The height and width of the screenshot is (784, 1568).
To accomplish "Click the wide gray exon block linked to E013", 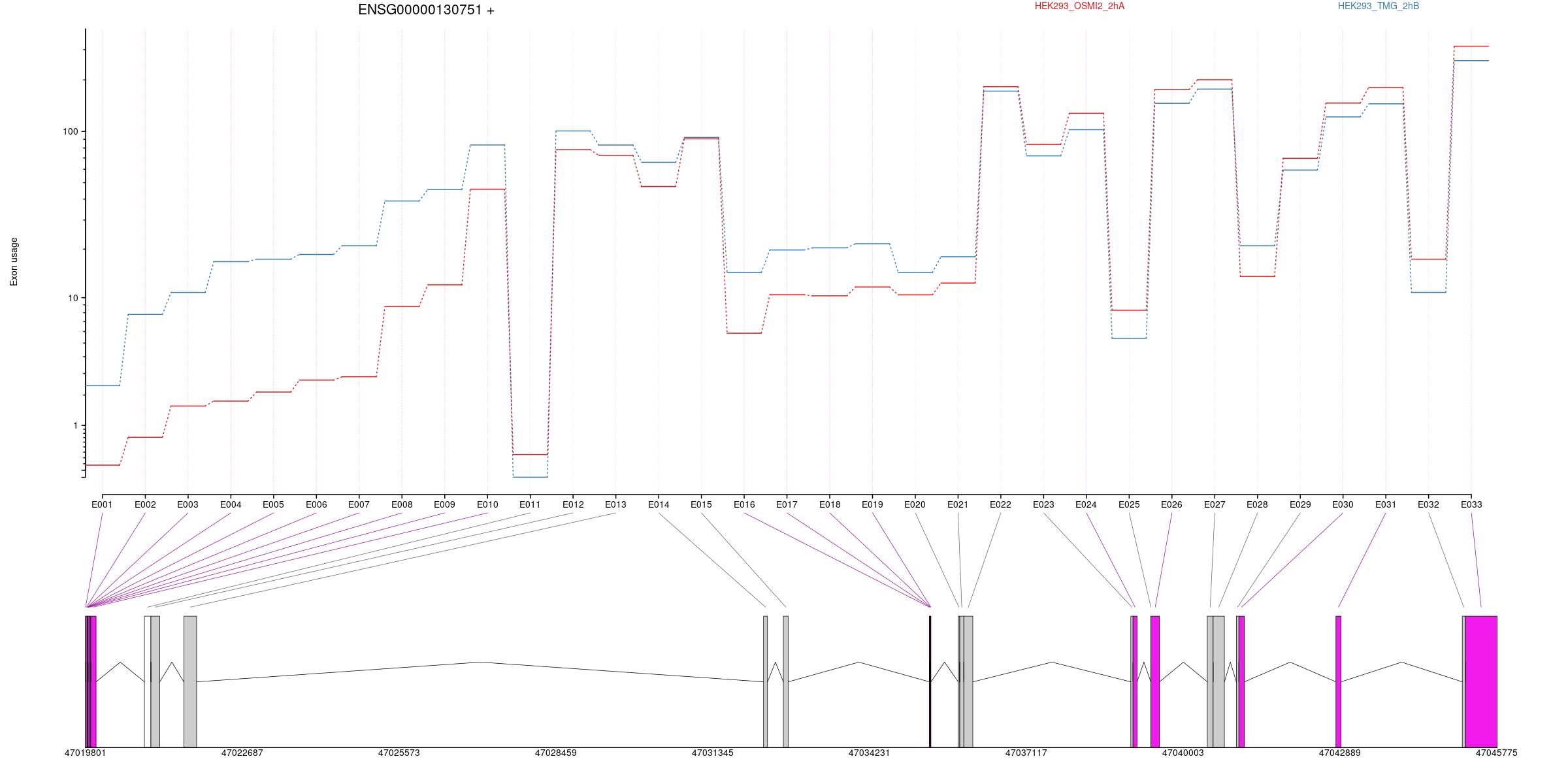I will click(190, 681).
